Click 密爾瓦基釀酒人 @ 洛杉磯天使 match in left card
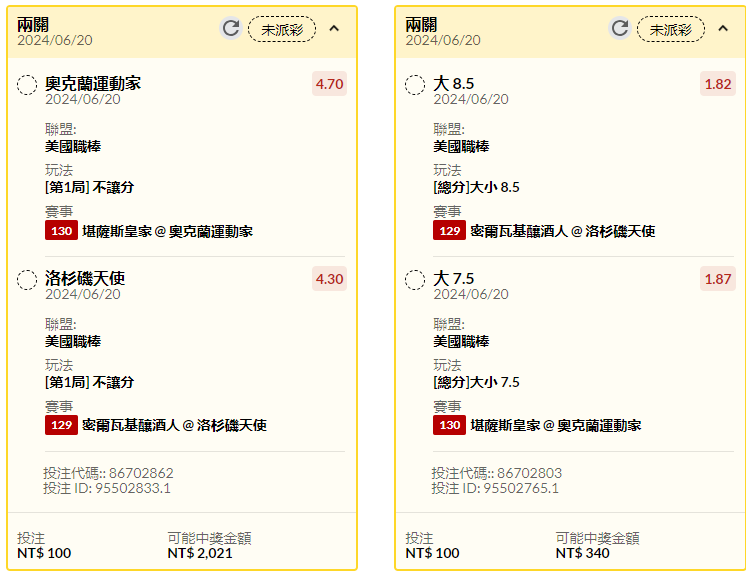Viewport: 746px width, 571px height. pyautogui.click(x=175, y=425)
